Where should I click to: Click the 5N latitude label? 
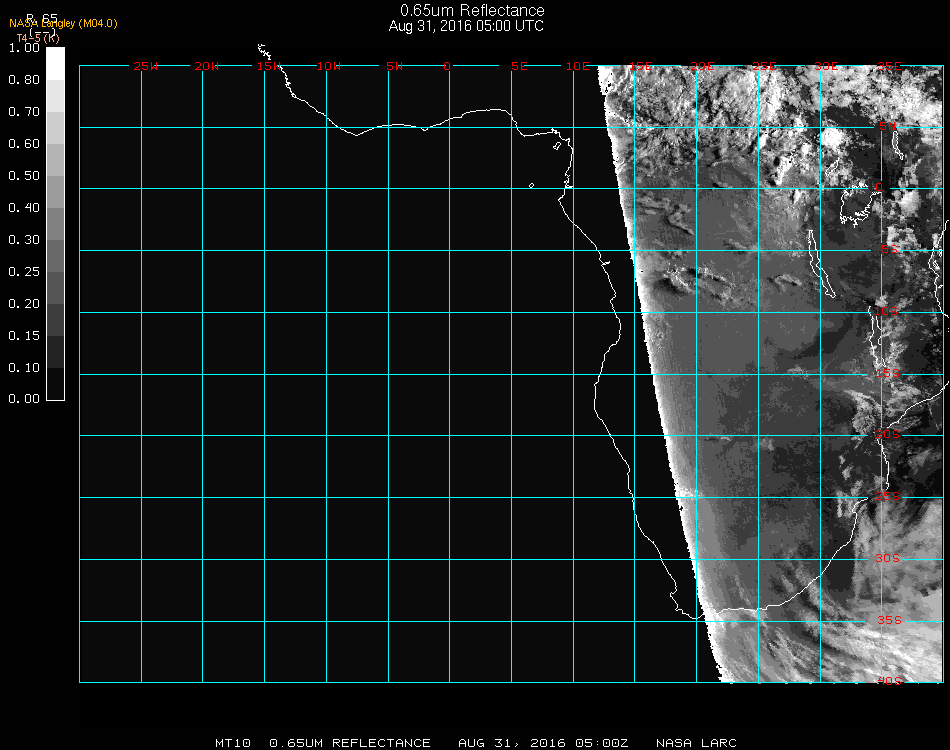(888, 127)
